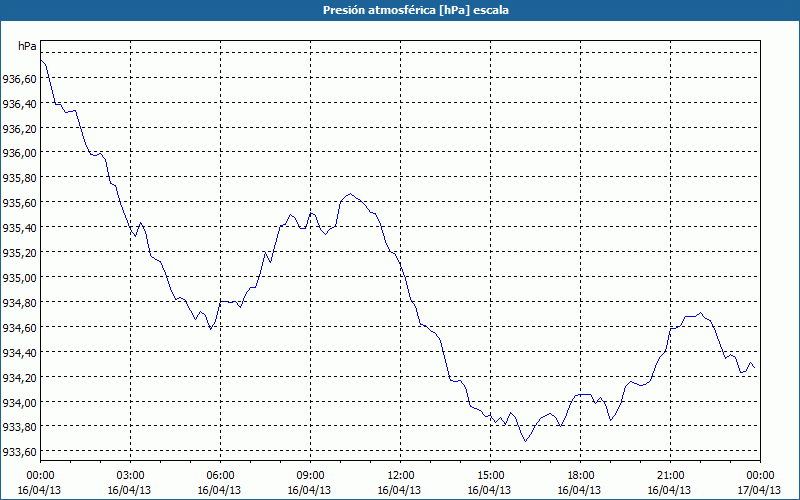The image size is (800, 500).
Task: Select the 934,20 scale value
Action: tap(20, 378)
